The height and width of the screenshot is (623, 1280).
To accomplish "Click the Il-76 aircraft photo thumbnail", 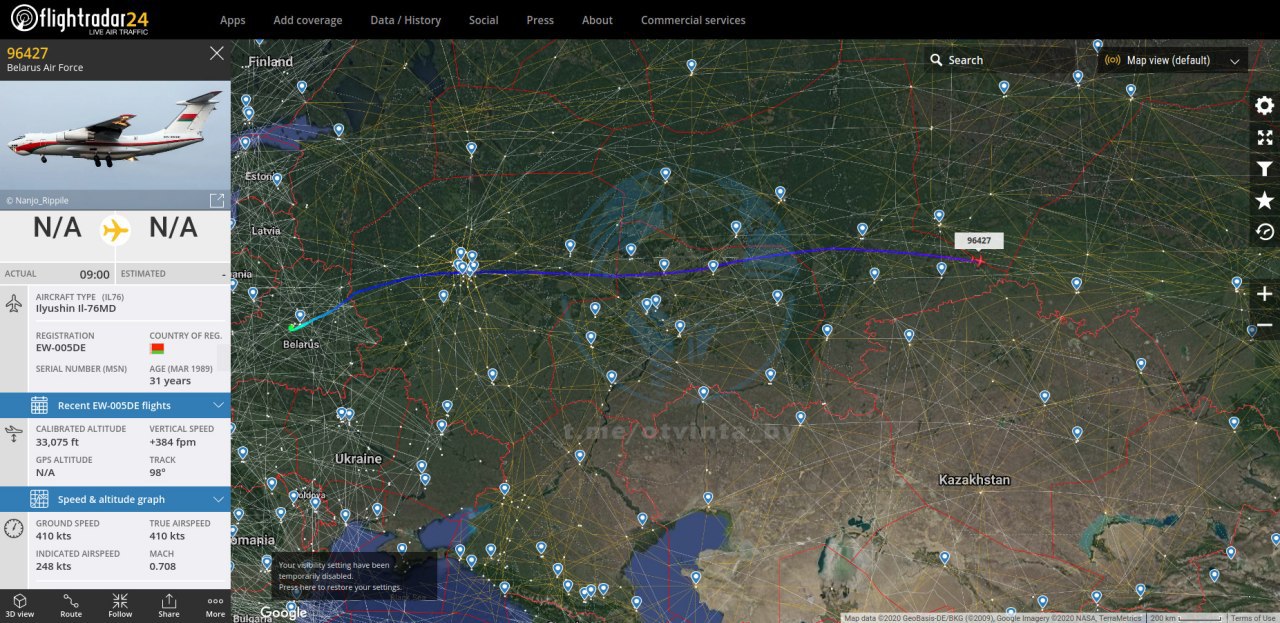I will click(115, 135).
